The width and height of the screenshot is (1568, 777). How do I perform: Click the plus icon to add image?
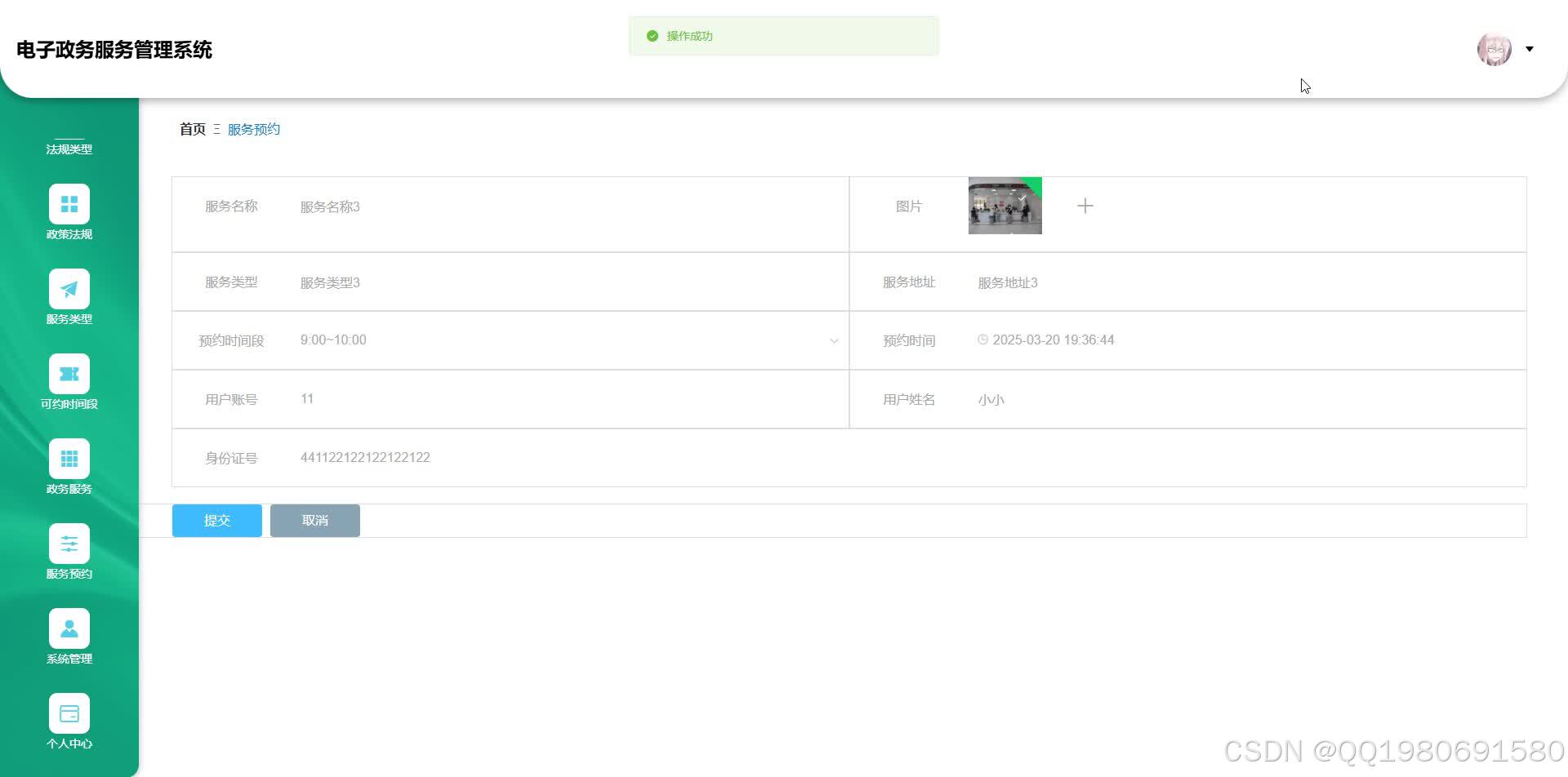[x=1085, y=206]
